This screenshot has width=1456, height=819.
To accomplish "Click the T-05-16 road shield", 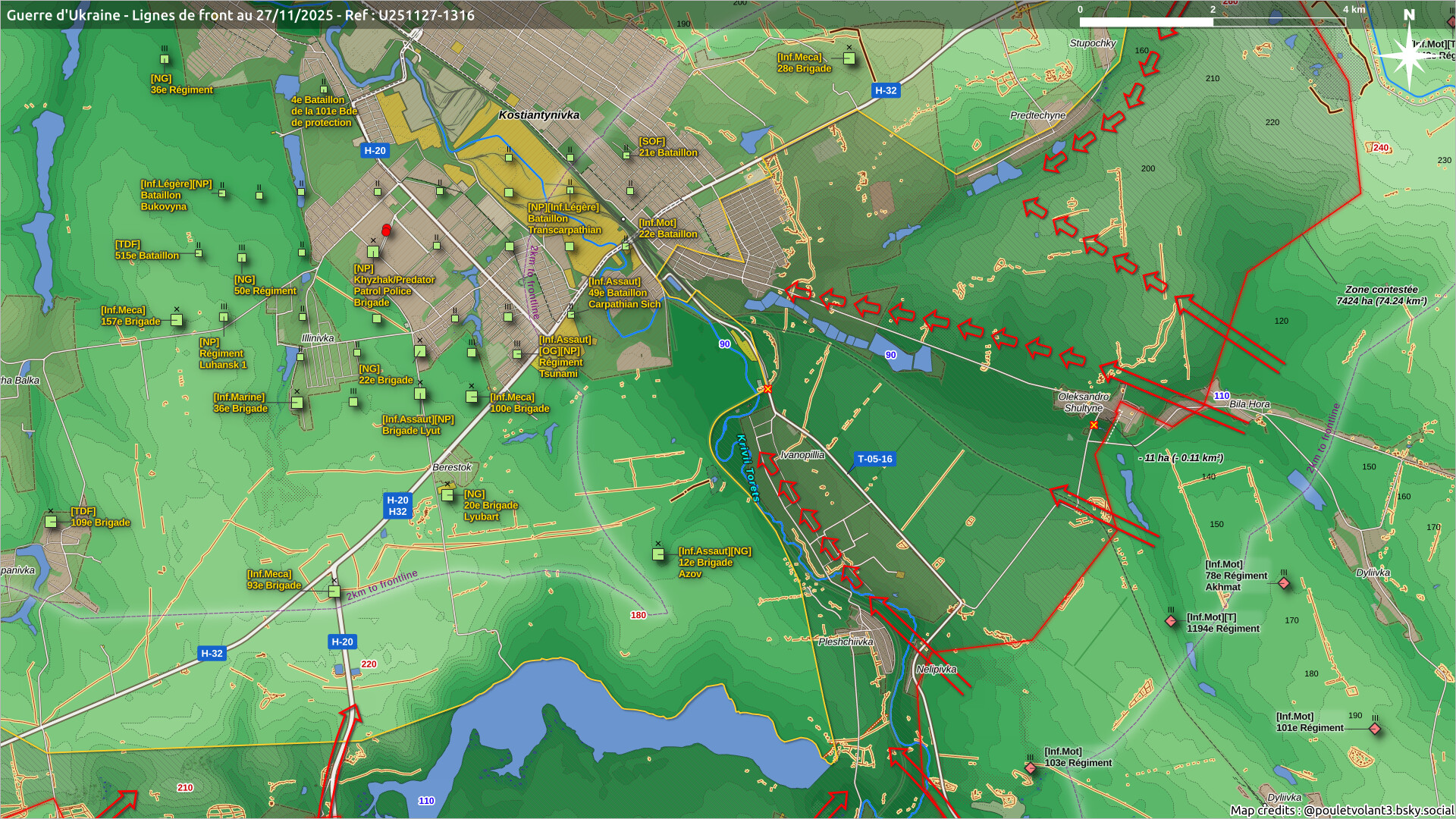I will coord(874,459).
